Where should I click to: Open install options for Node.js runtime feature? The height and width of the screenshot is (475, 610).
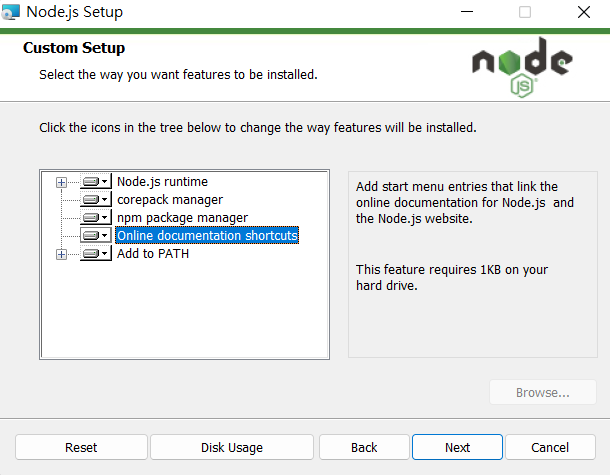[x=96, y=182]
